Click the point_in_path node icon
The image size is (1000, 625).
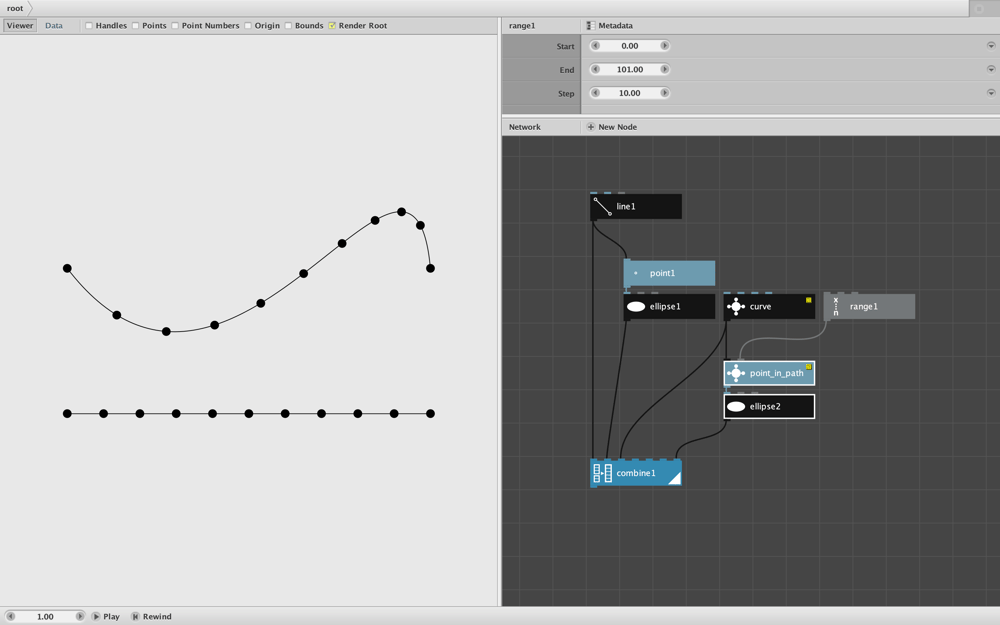pos(735,373)
